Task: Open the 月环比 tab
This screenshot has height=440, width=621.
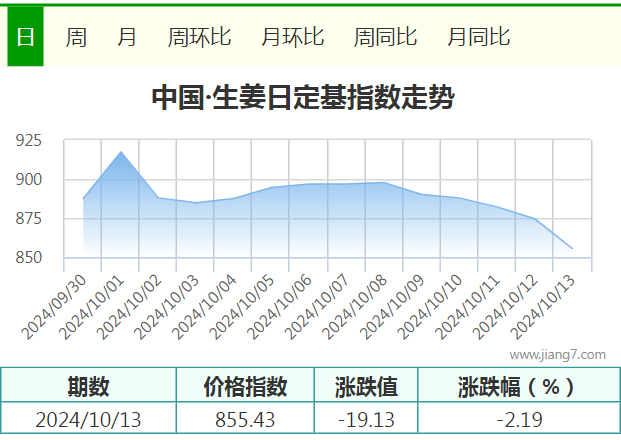Action: [293, 37]
